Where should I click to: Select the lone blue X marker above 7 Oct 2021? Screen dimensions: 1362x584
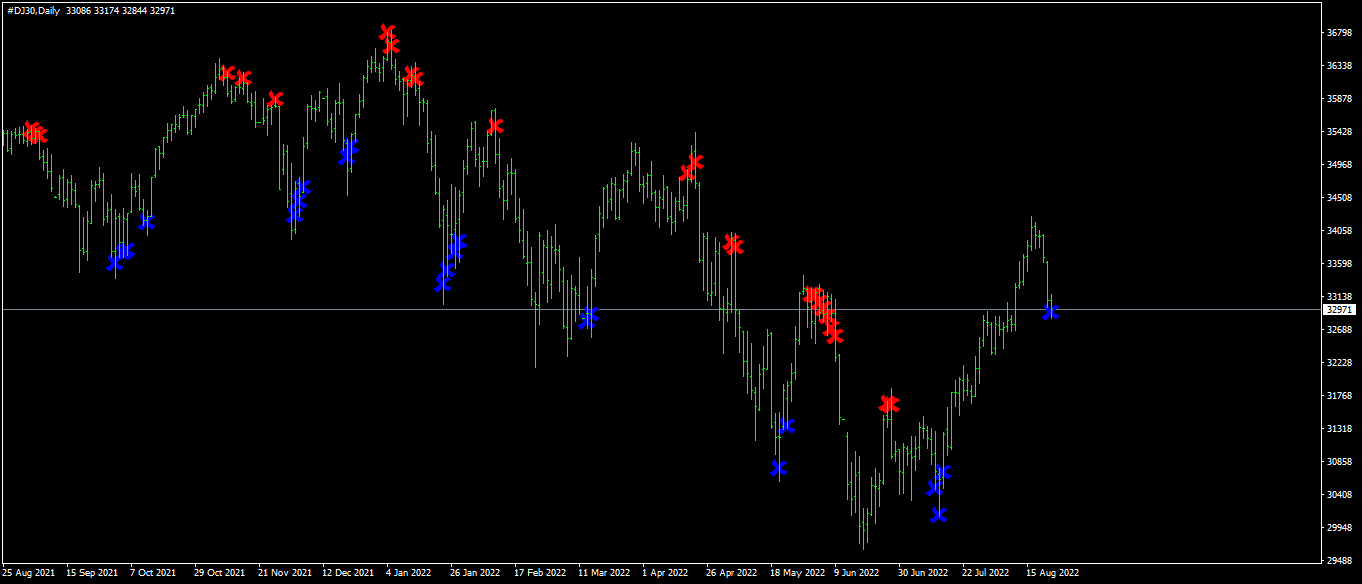click(147, 222)
